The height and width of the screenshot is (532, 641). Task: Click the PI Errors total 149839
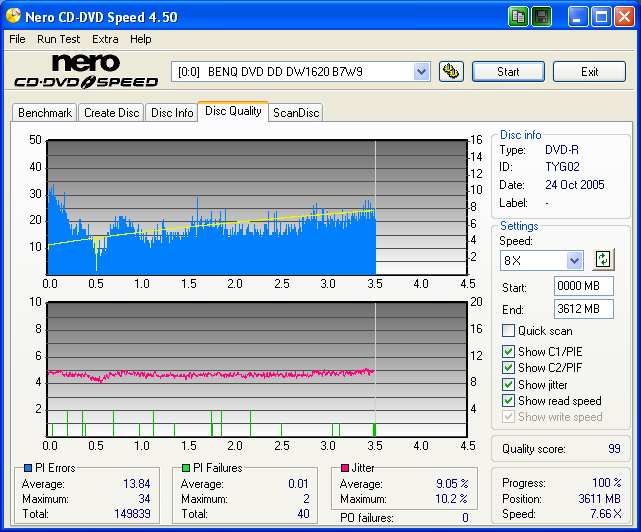point(132,514)
